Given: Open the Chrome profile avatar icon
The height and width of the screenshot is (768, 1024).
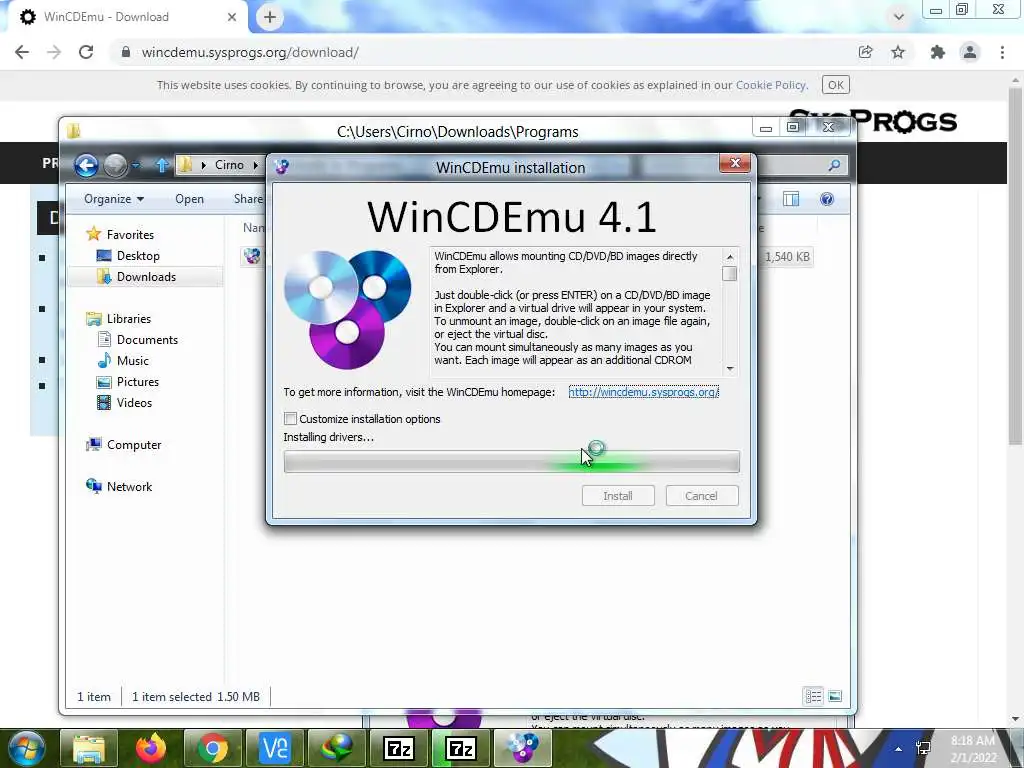Looking at the screenshot, I should 970,52.
